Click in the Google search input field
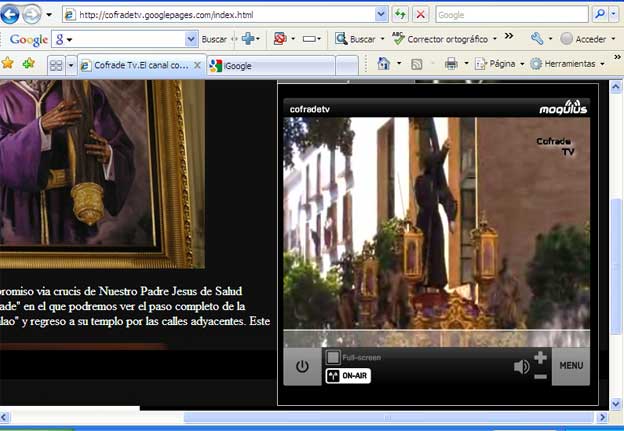This screenshot has height=431, width=624. coord(510,15)
